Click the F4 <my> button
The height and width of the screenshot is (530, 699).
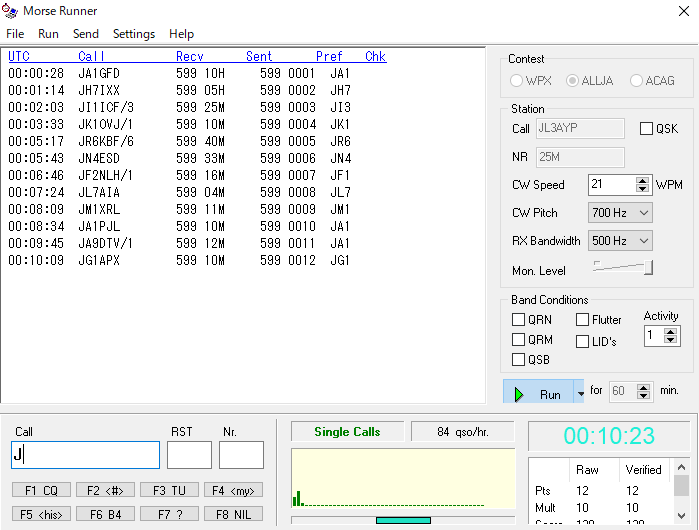pos(233,490)
